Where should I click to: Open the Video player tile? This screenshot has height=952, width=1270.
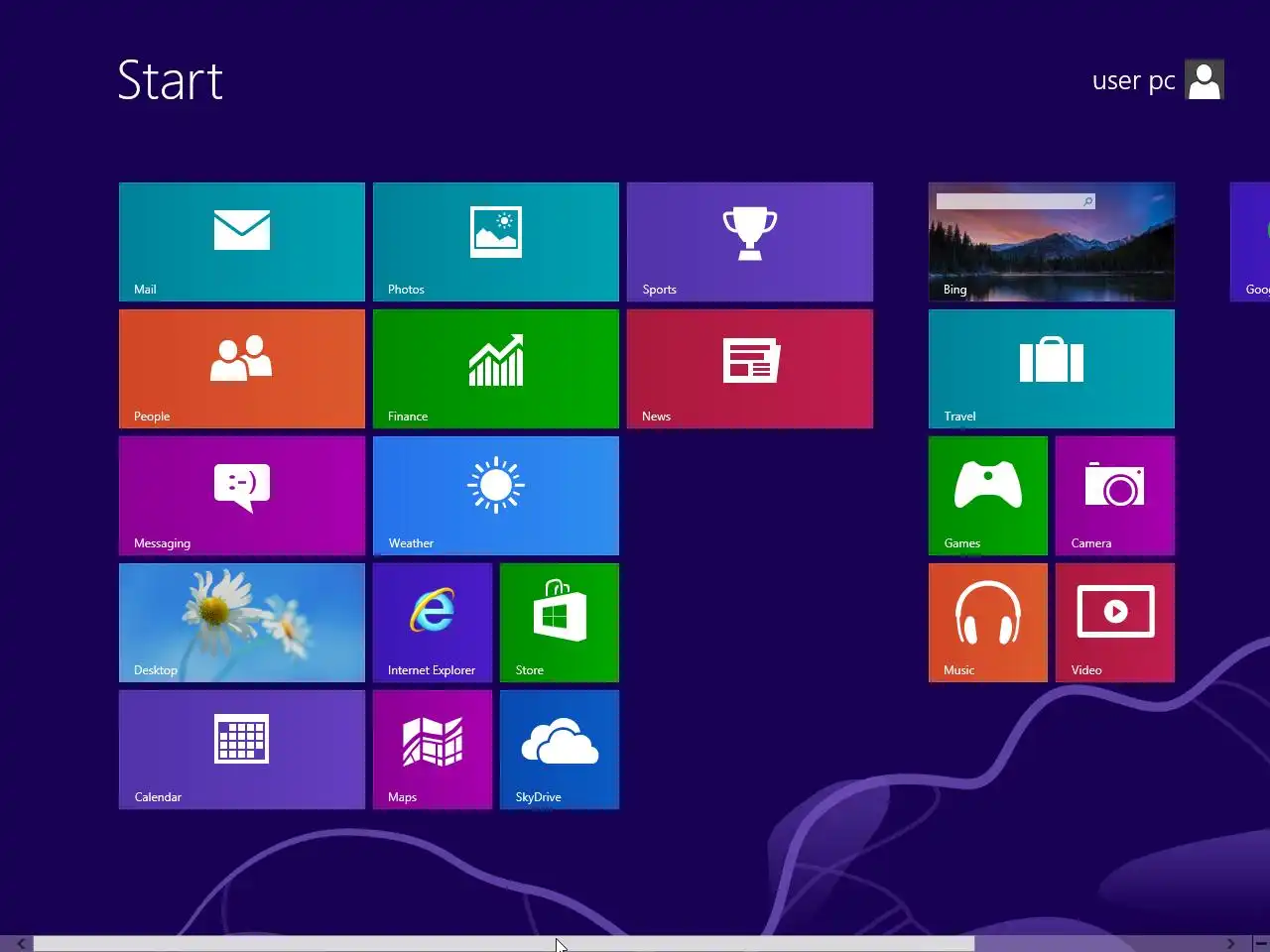1115,623
